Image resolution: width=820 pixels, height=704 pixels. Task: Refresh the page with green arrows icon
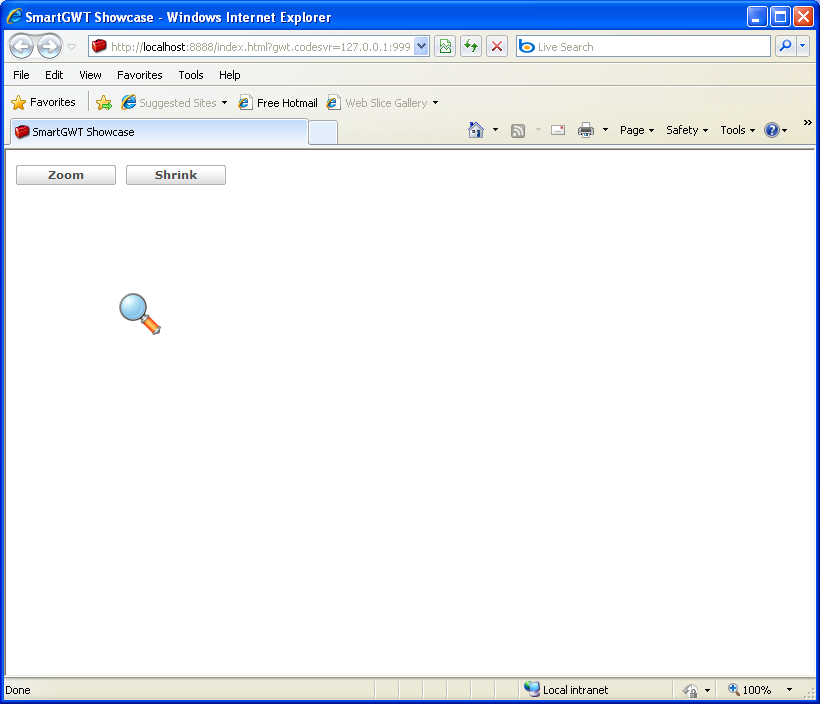coord(471,47)
